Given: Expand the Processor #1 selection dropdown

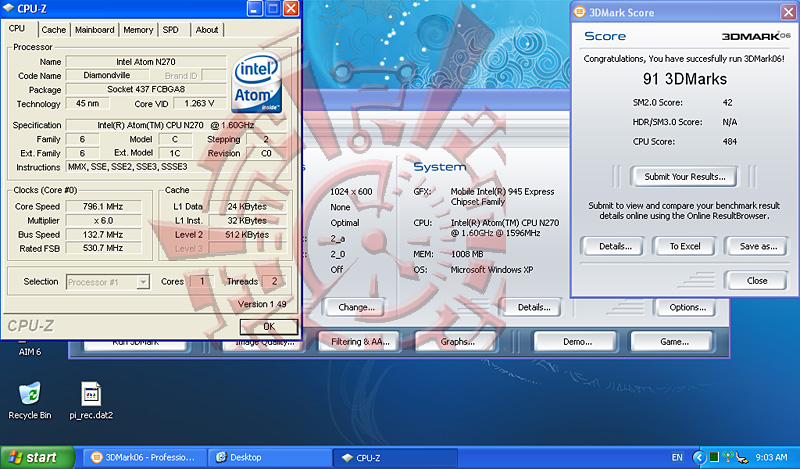Looking at the screenshot, I should (143, 282).
